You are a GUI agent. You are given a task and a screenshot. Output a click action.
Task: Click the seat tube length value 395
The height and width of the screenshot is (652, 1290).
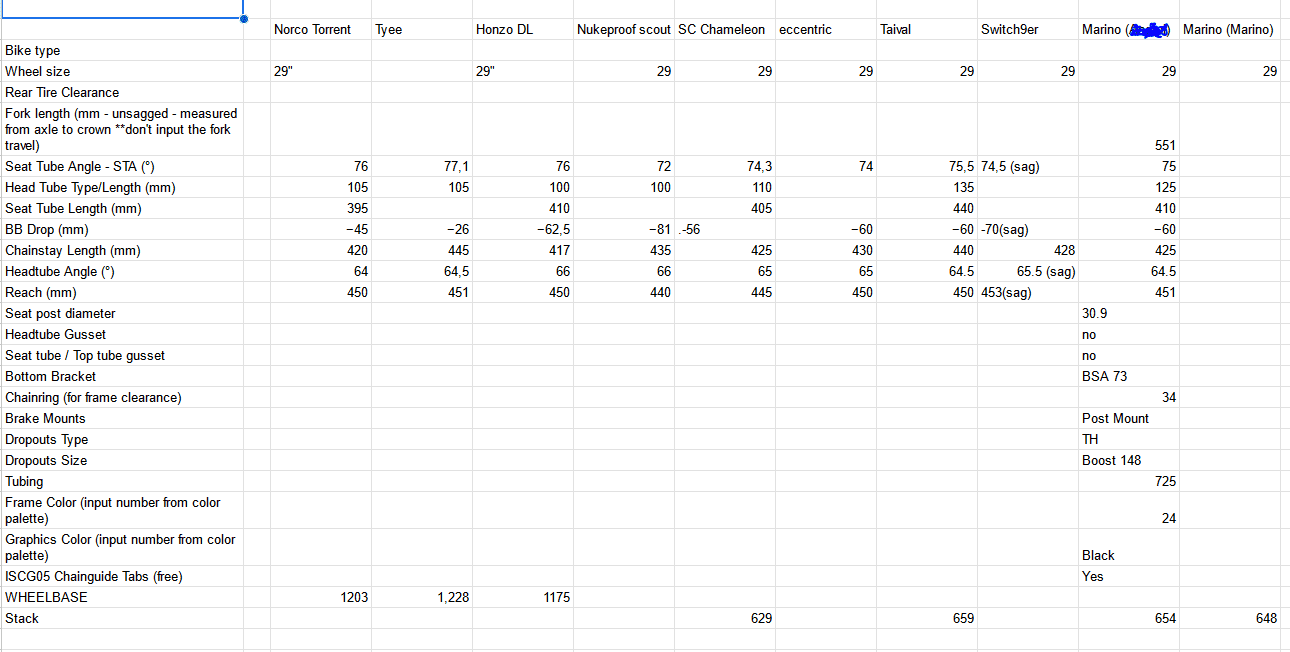click(x=321, y=209)
